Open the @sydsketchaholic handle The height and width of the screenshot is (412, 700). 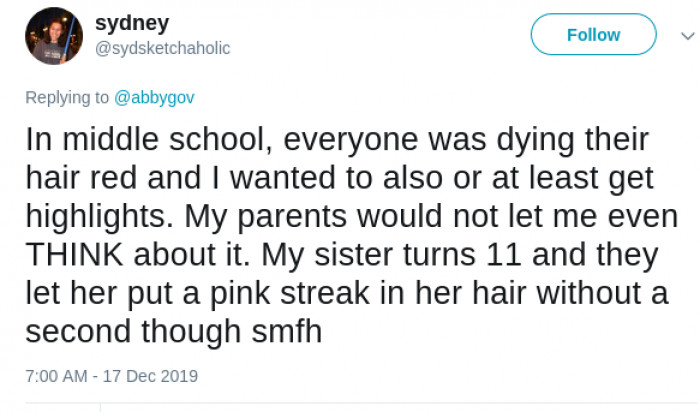162,48
